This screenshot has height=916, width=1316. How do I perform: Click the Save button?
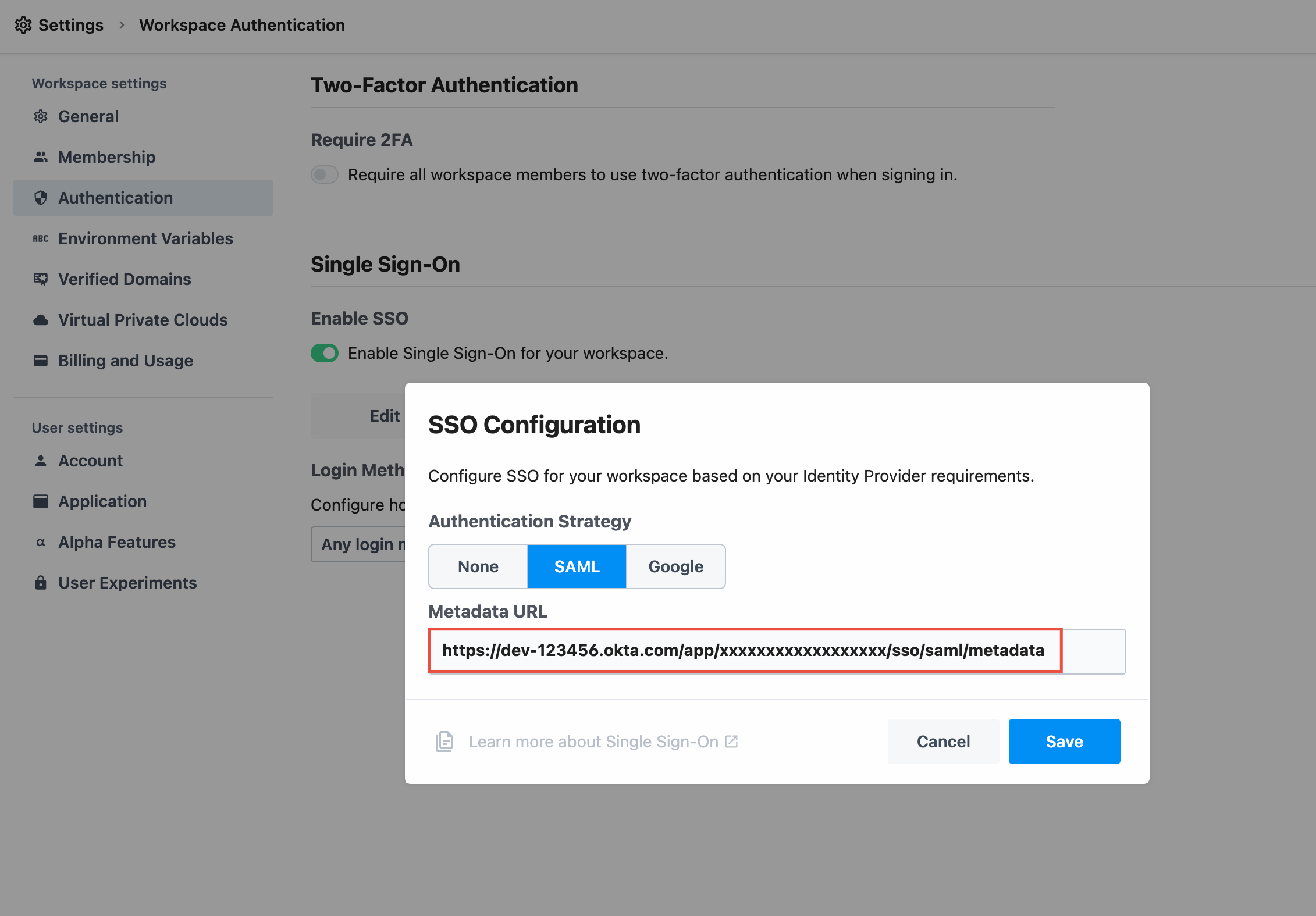[x=1064, y=742]
